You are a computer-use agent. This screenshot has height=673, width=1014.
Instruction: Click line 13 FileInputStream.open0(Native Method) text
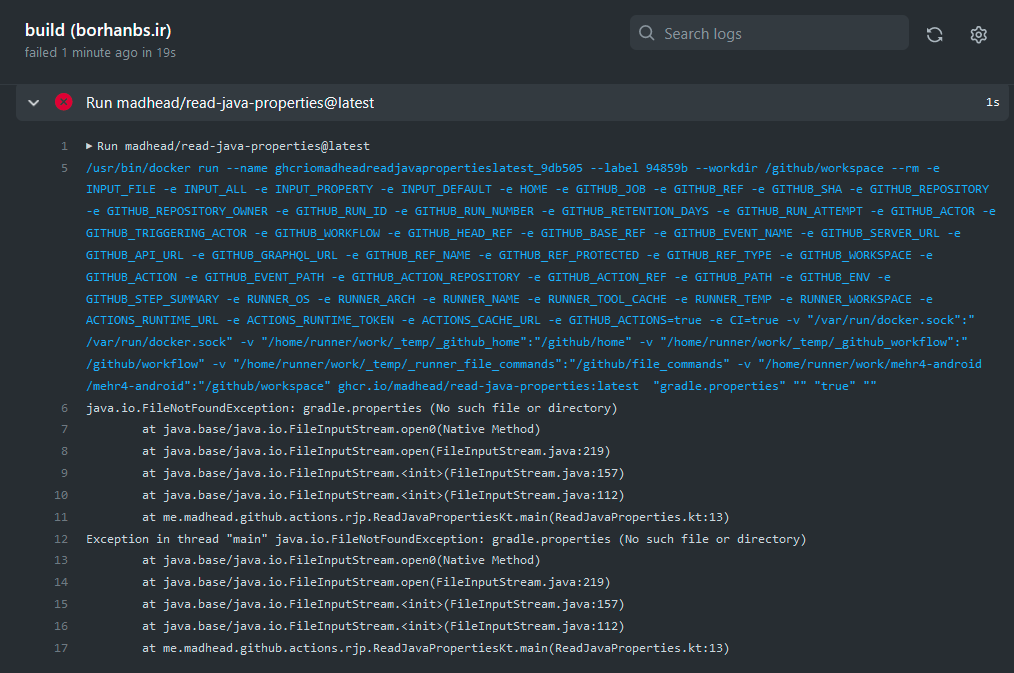(x=341, y=561)
